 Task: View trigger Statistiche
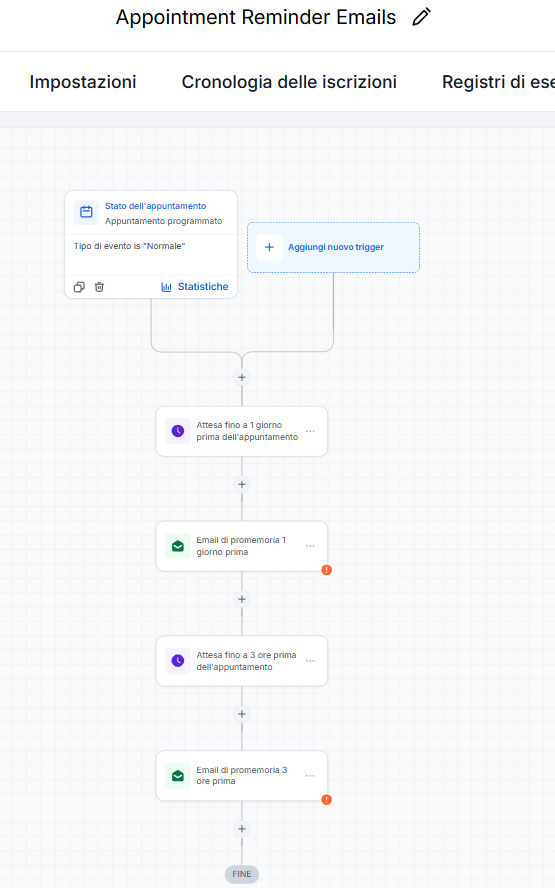(x=203, y=287)
